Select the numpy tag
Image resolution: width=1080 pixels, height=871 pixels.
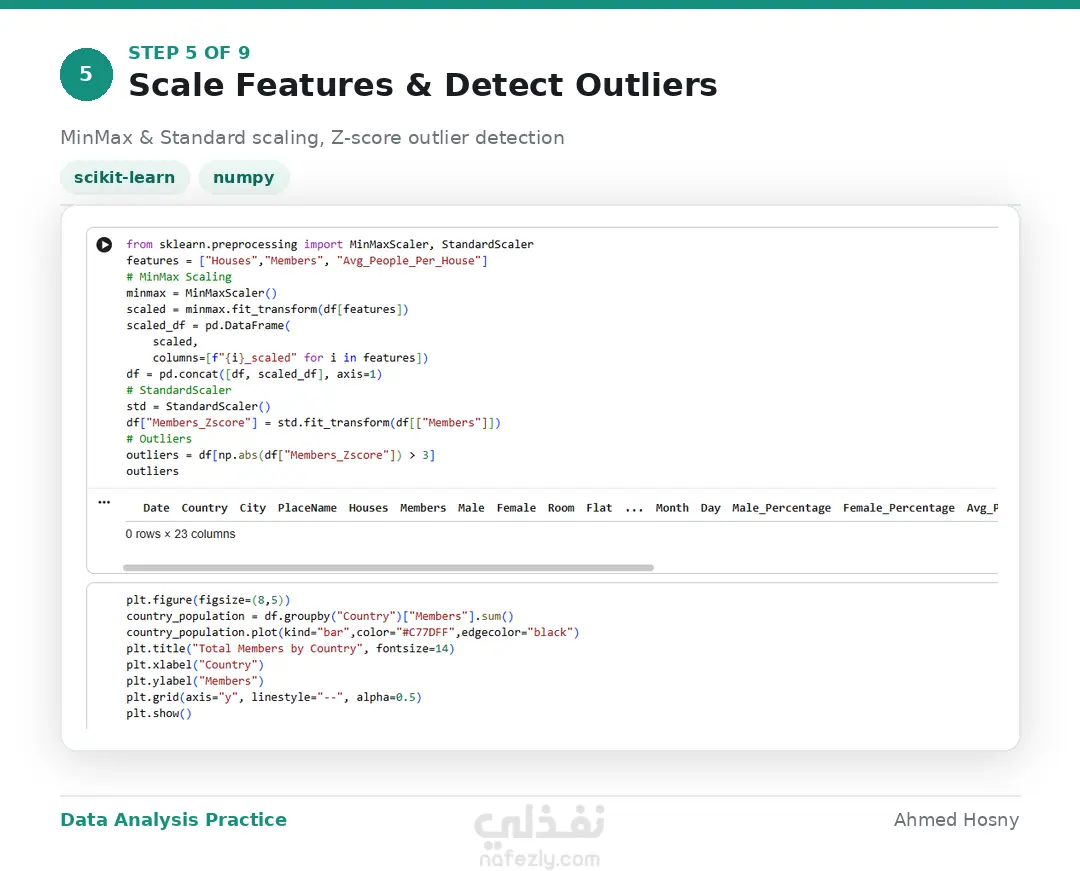point(244,178)
